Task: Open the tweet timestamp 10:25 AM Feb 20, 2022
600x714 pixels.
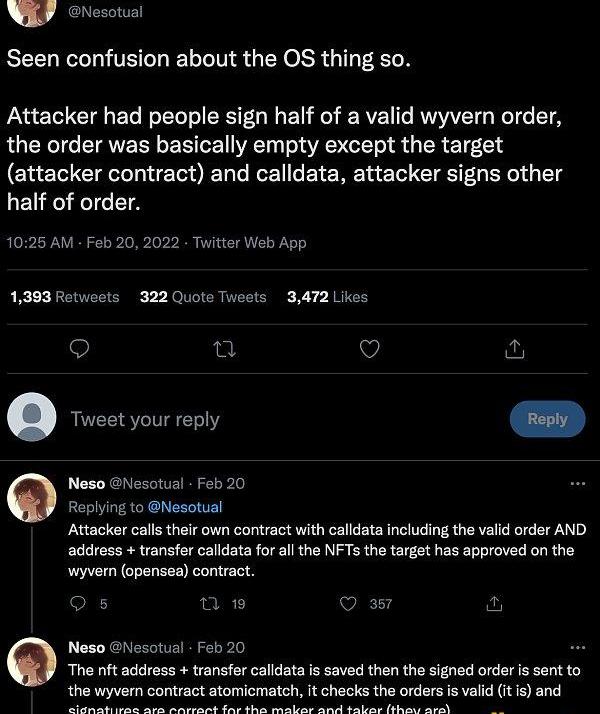Action: (157, 242)
